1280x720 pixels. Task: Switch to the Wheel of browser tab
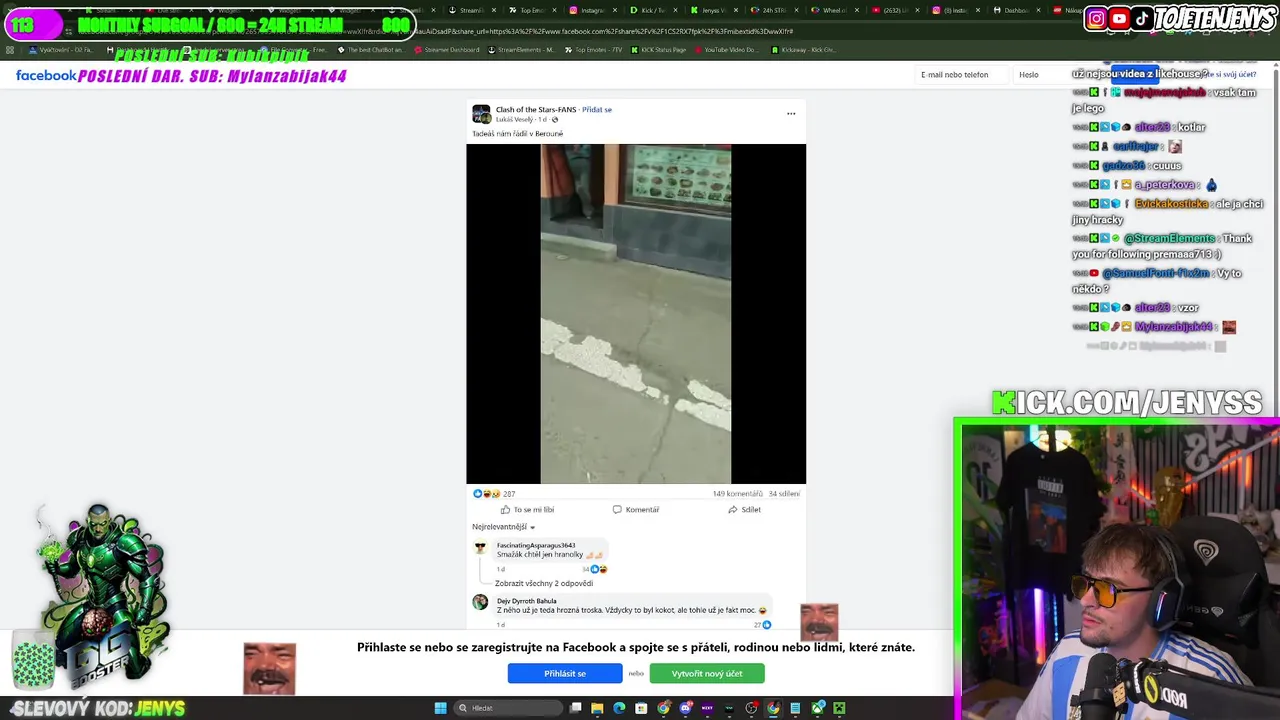833,10
